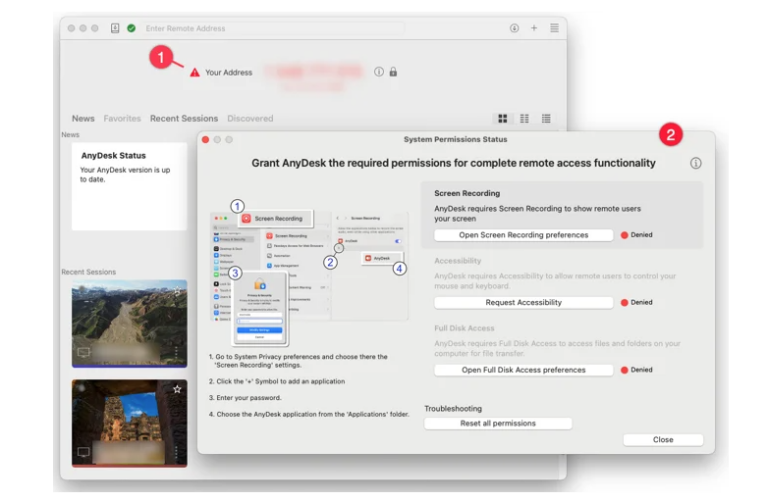Open the Discovered tab
This screenshot has height=500, width=767.
250,118
